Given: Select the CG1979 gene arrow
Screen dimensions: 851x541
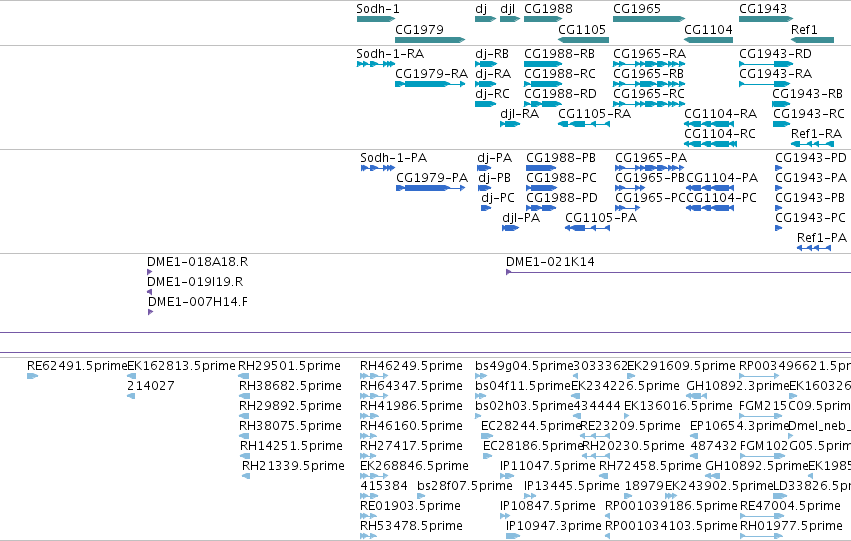Looking at the screenshot, I should (x=430, y=40).
